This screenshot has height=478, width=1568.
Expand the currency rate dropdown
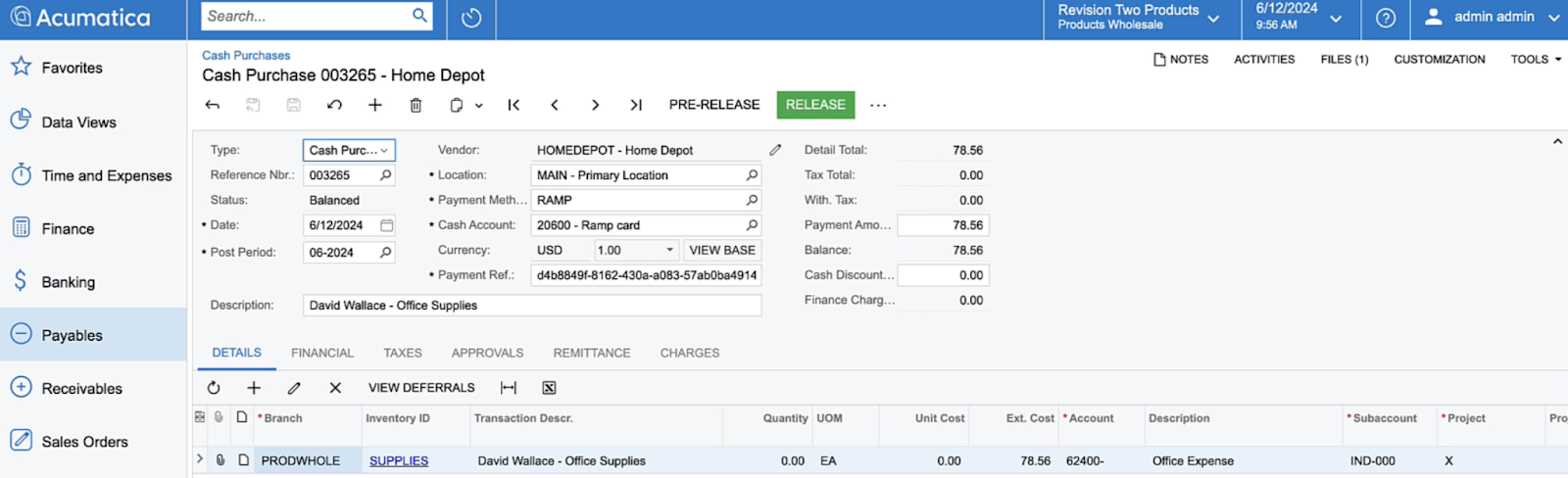coord(670,250)
